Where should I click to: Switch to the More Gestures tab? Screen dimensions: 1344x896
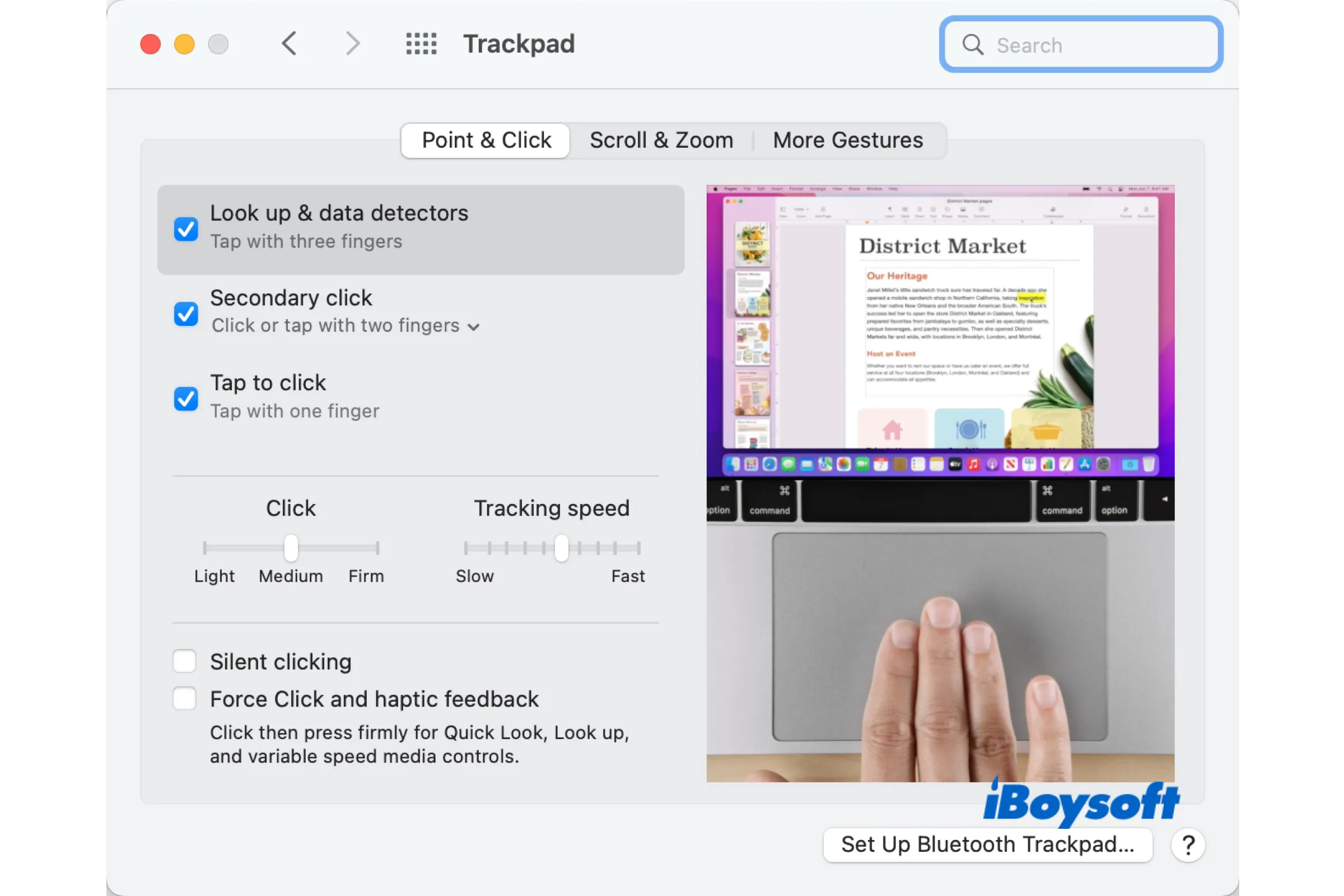coord(847,139)
